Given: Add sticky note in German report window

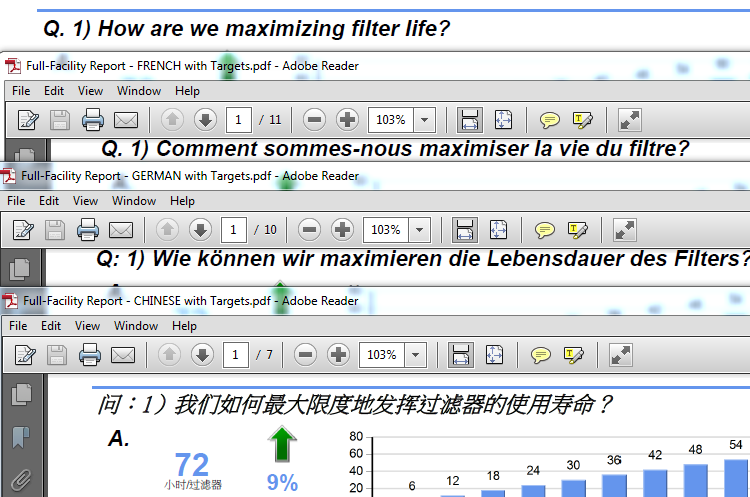Looking at the screenshot, I should coord(545,230).
